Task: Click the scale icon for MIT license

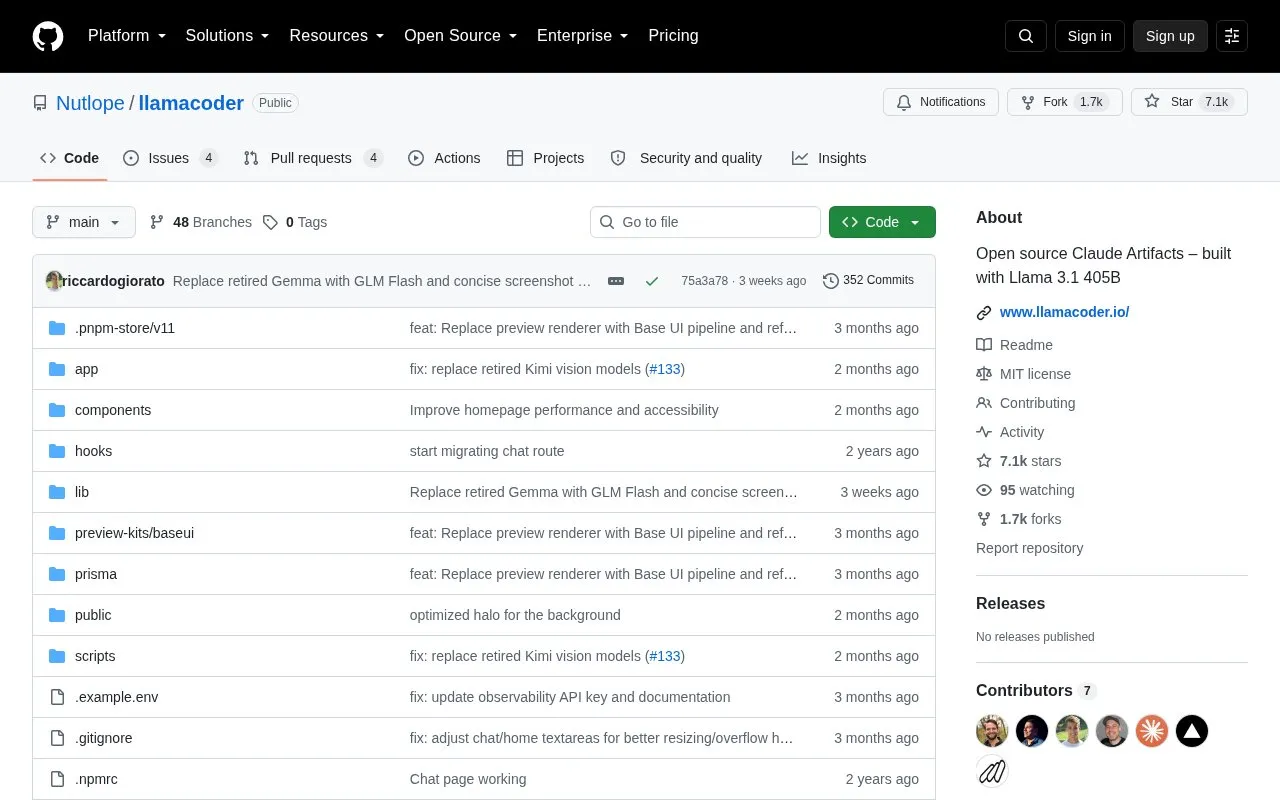Action: coord(984,374)
